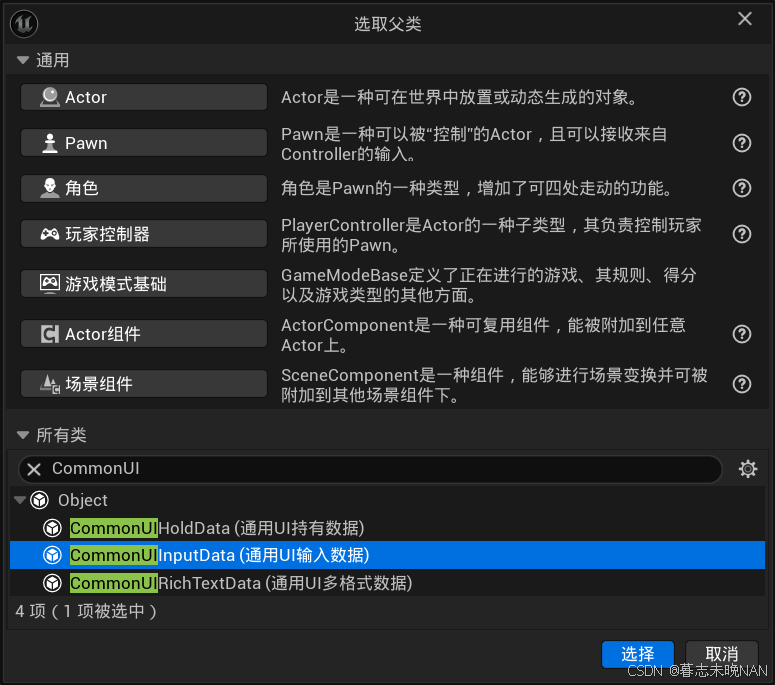775x685 pixels.
Task: Close the parent class picker dialog
Action: pos(744,19)
